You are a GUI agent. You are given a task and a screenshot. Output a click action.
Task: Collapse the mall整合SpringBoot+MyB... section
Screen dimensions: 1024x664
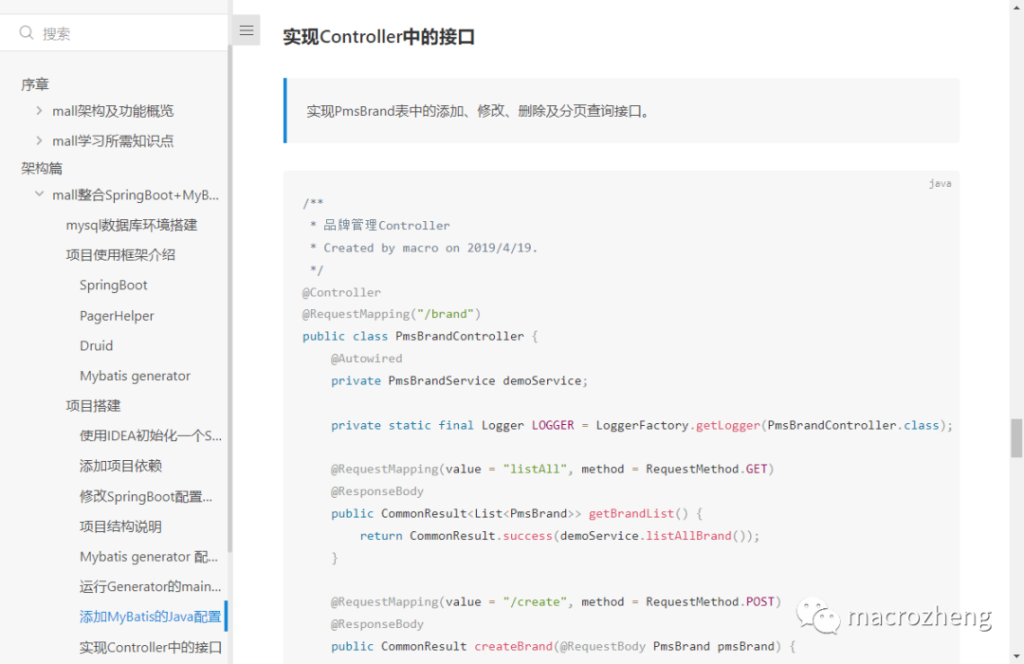click(39, 195)
